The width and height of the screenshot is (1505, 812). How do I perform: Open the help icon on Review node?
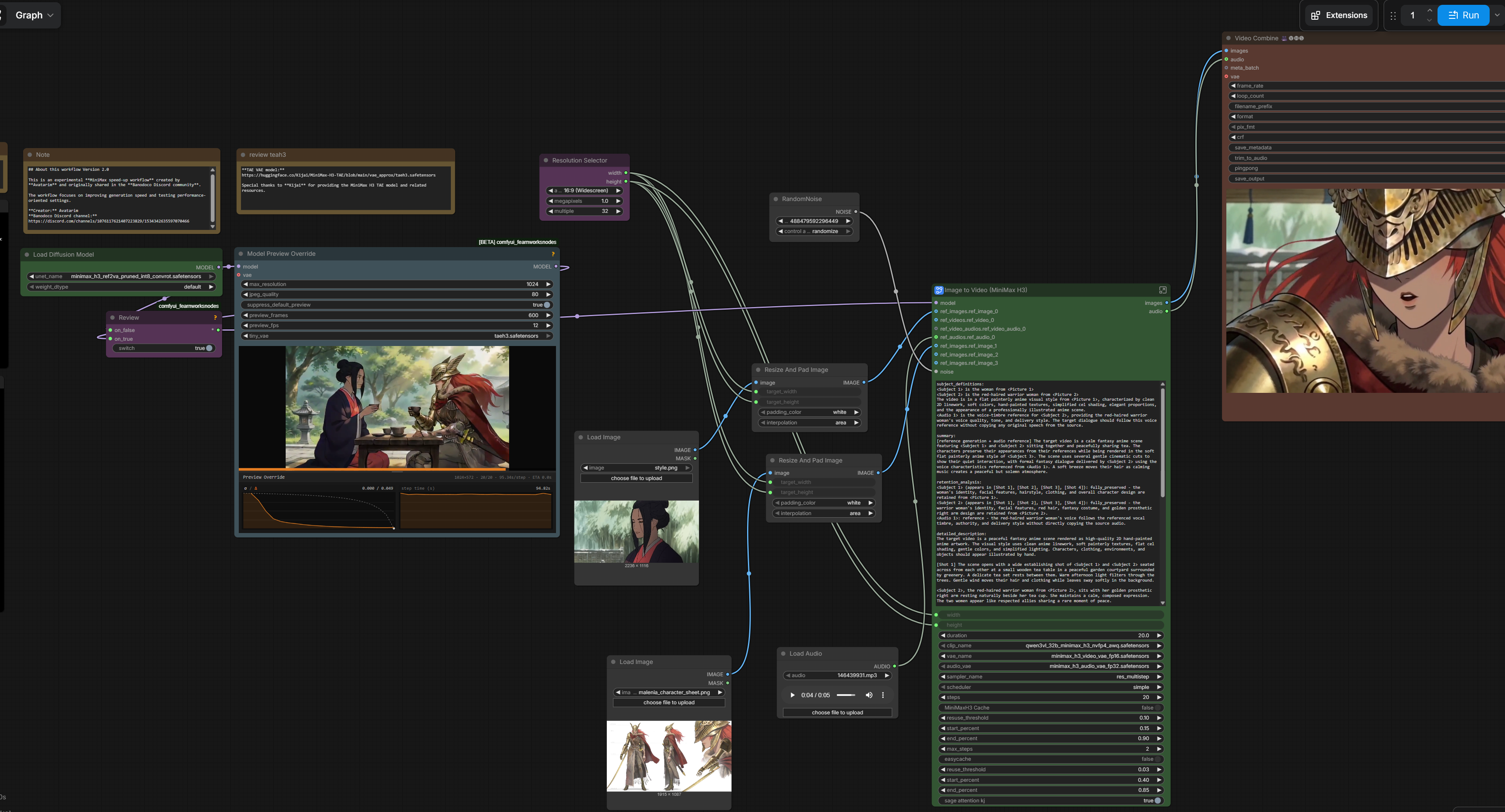tap(215, 318)
